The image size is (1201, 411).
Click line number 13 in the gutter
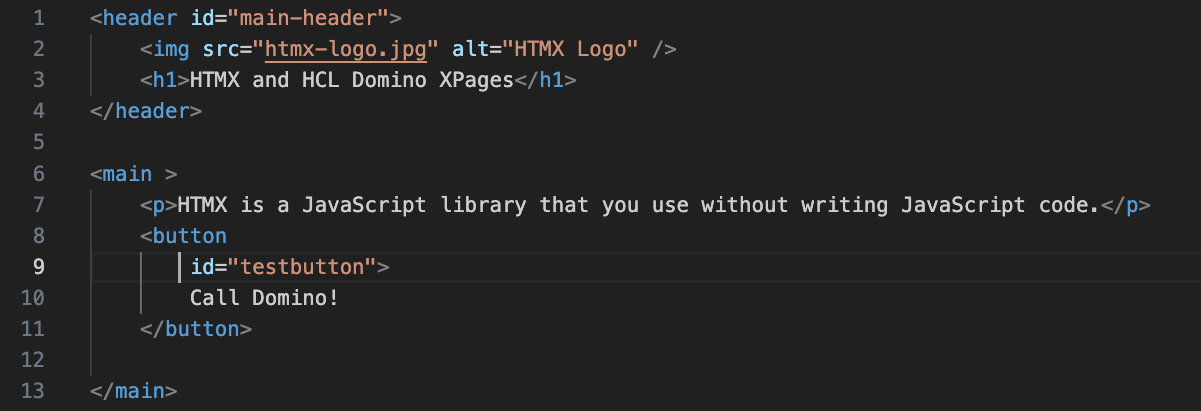pyautogui.click(x=33, y=391)
